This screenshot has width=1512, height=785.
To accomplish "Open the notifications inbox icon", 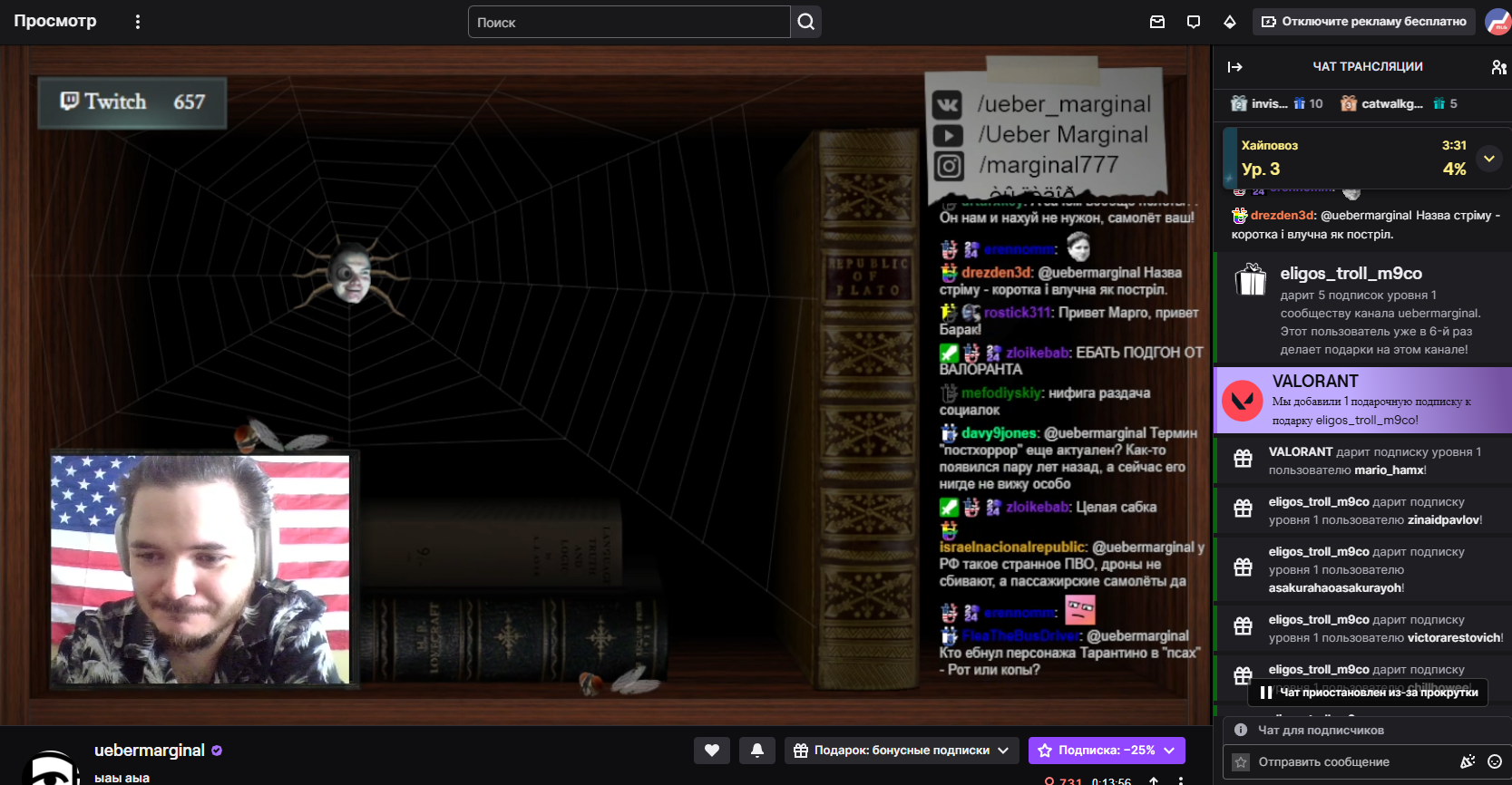I will (x=1157, y=22).
